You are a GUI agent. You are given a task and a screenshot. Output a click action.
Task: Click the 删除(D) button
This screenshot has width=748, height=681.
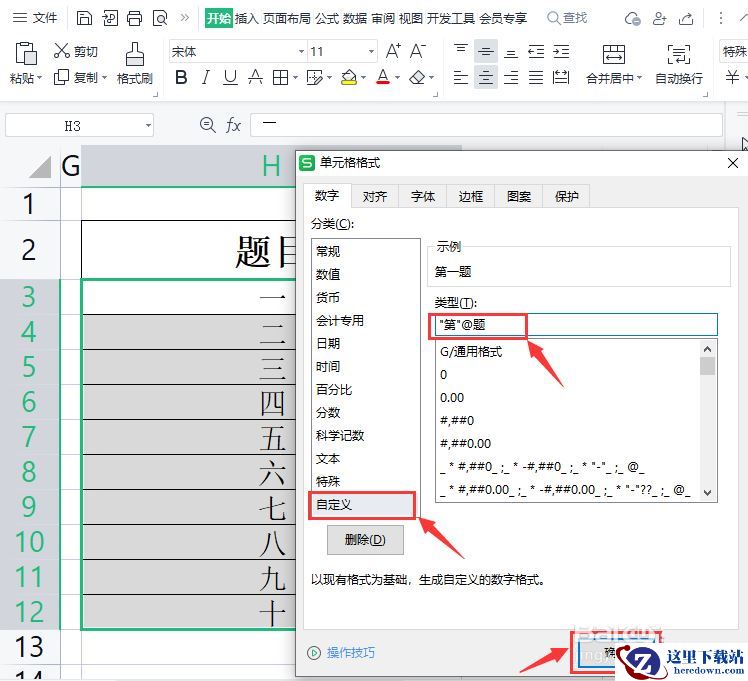(x=365, y=540)
